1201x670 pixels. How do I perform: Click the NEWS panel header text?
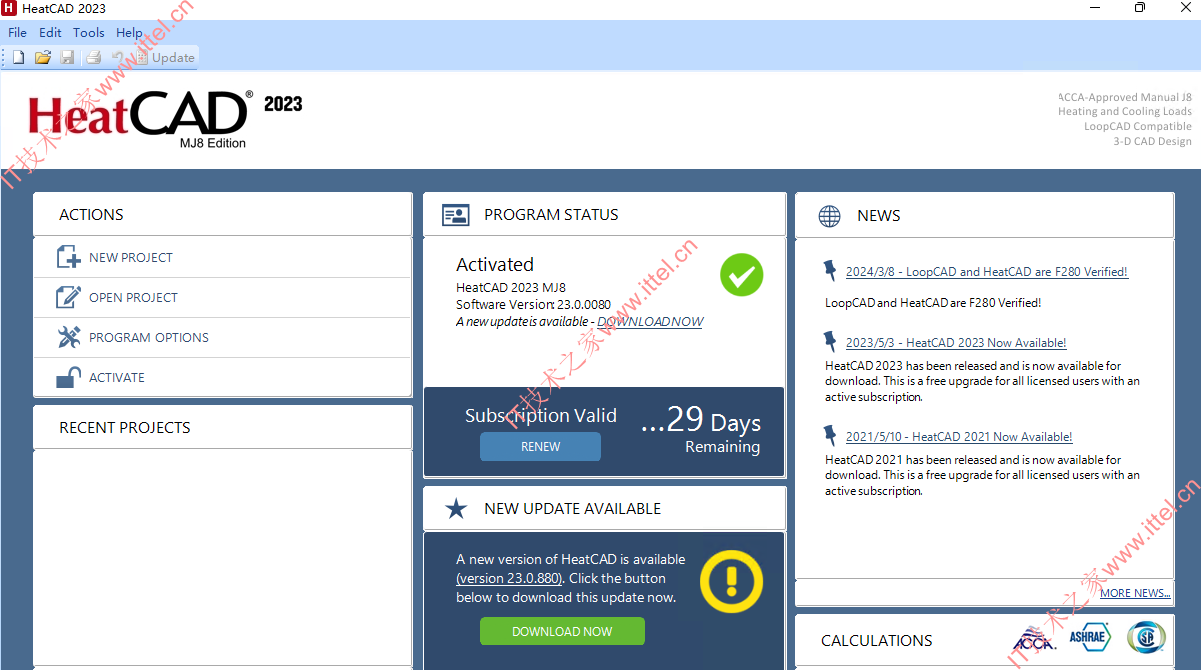(879, 216)
